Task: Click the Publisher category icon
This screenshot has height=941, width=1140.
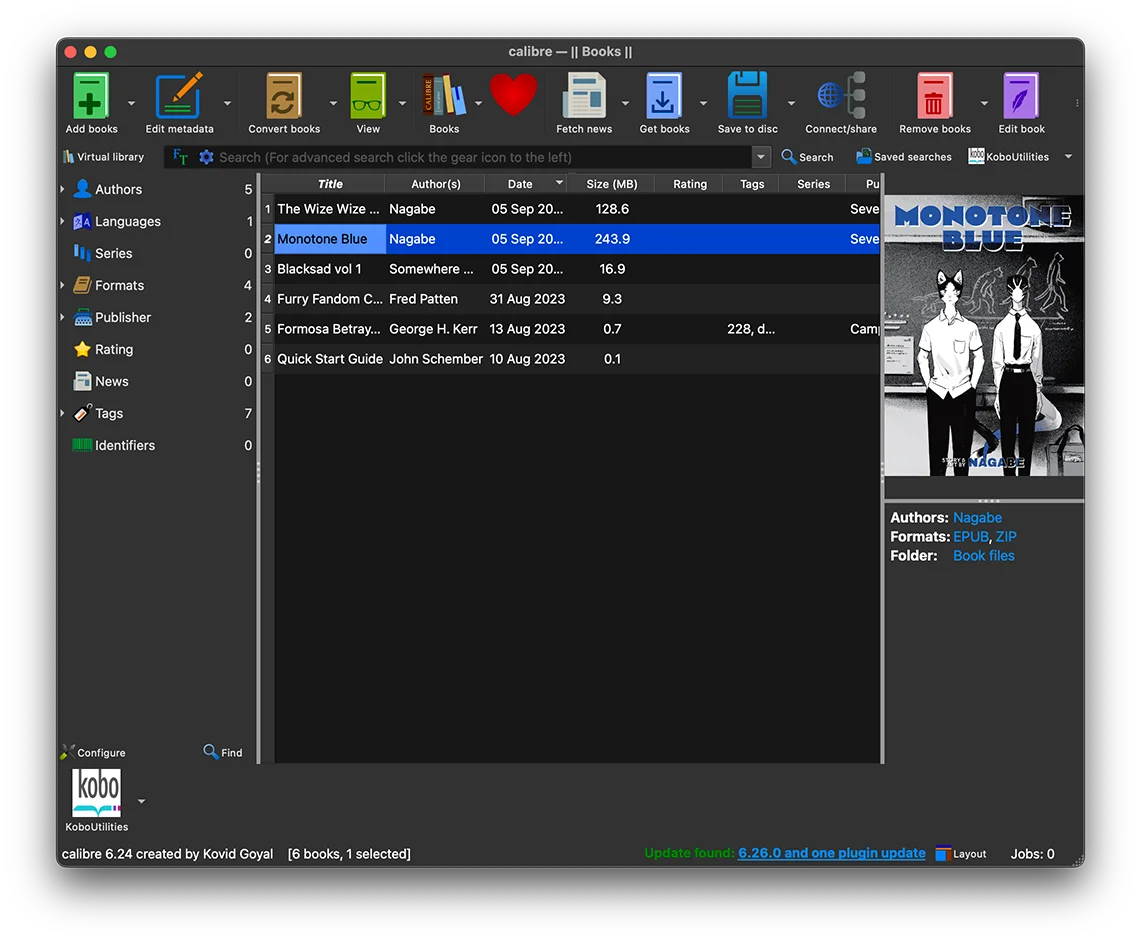Action: click(83, 317)
